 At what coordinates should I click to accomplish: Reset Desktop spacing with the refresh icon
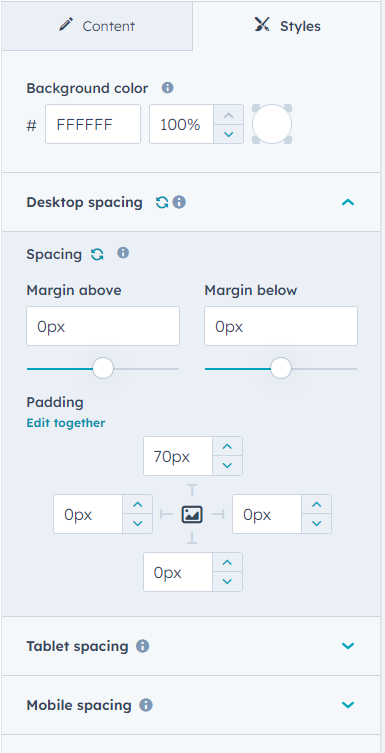click(162, 203)
